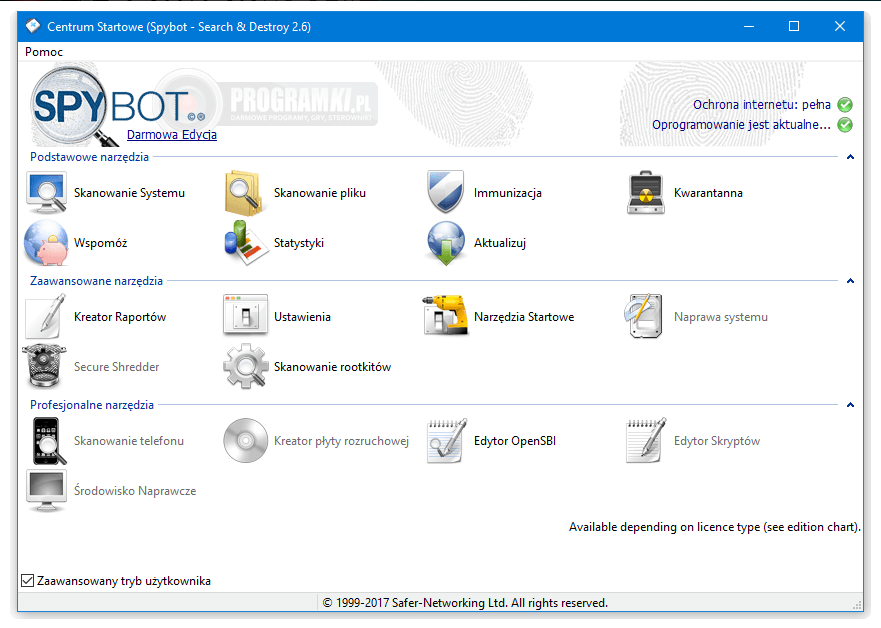Open the Edytor OpenSBI notepad icon
Screen dimensions: 881x628
coord(447,440)
